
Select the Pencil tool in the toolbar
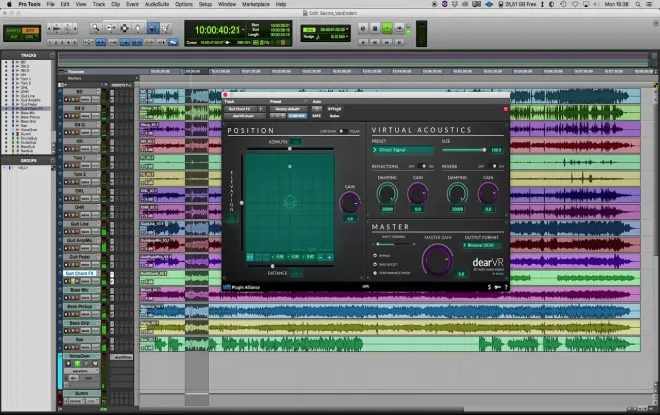[166, 28]
